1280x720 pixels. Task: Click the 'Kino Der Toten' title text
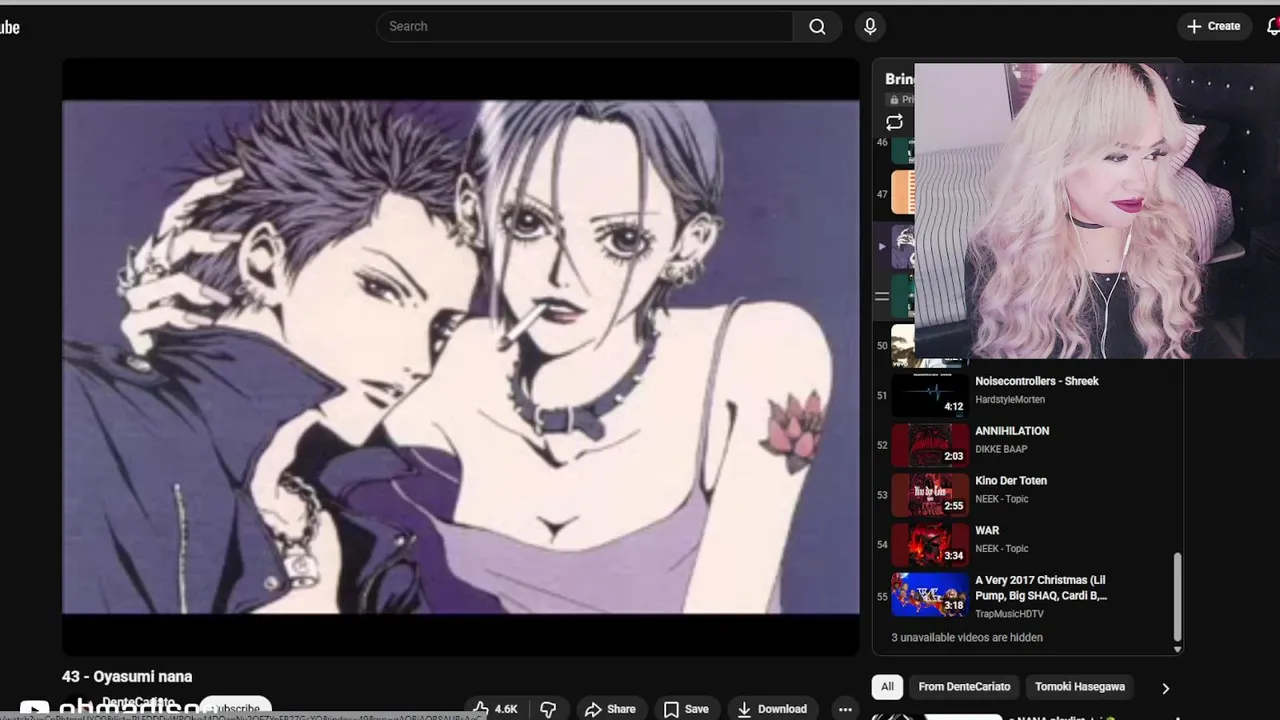(x=1011, y=481)
